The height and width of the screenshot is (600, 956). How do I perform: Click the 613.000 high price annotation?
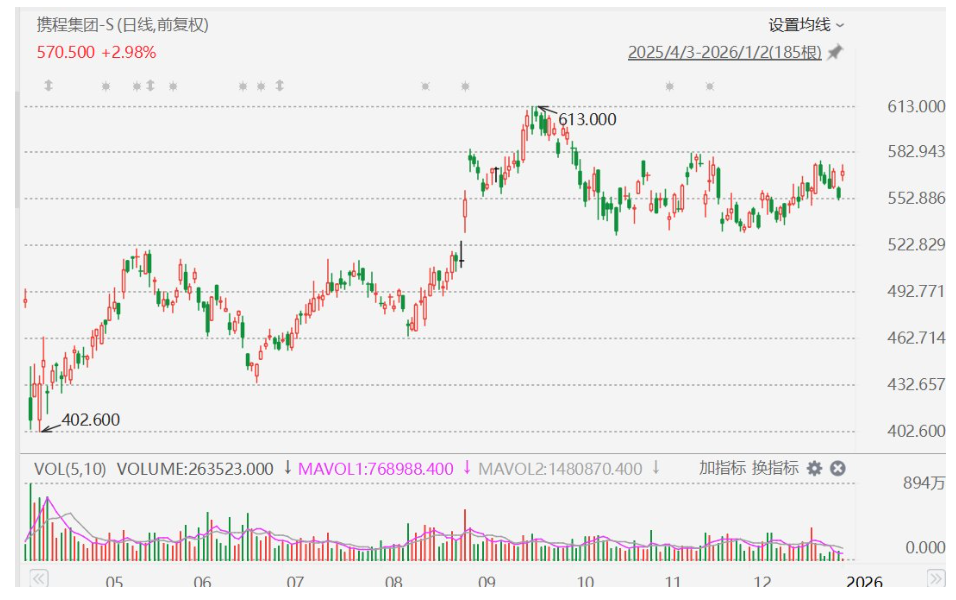(x=587, y=120)
